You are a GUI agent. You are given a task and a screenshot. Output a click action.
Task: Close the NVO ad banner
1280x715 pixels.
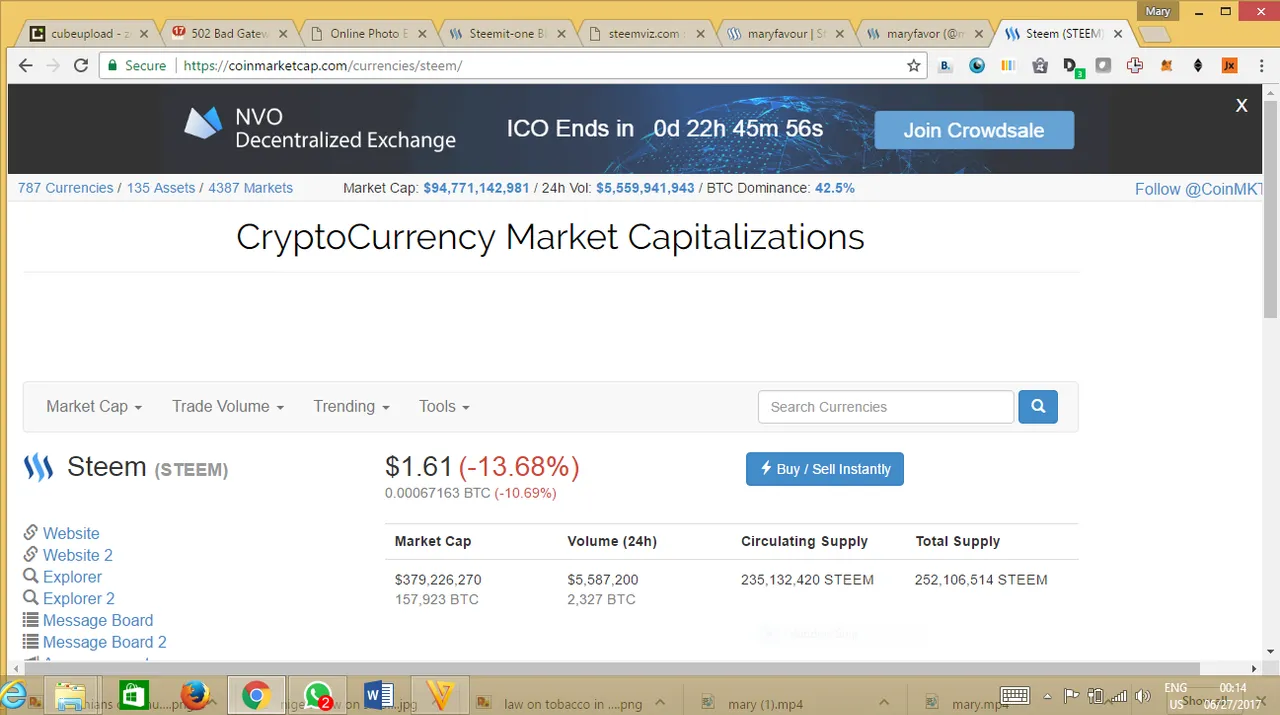[1241, 105]
